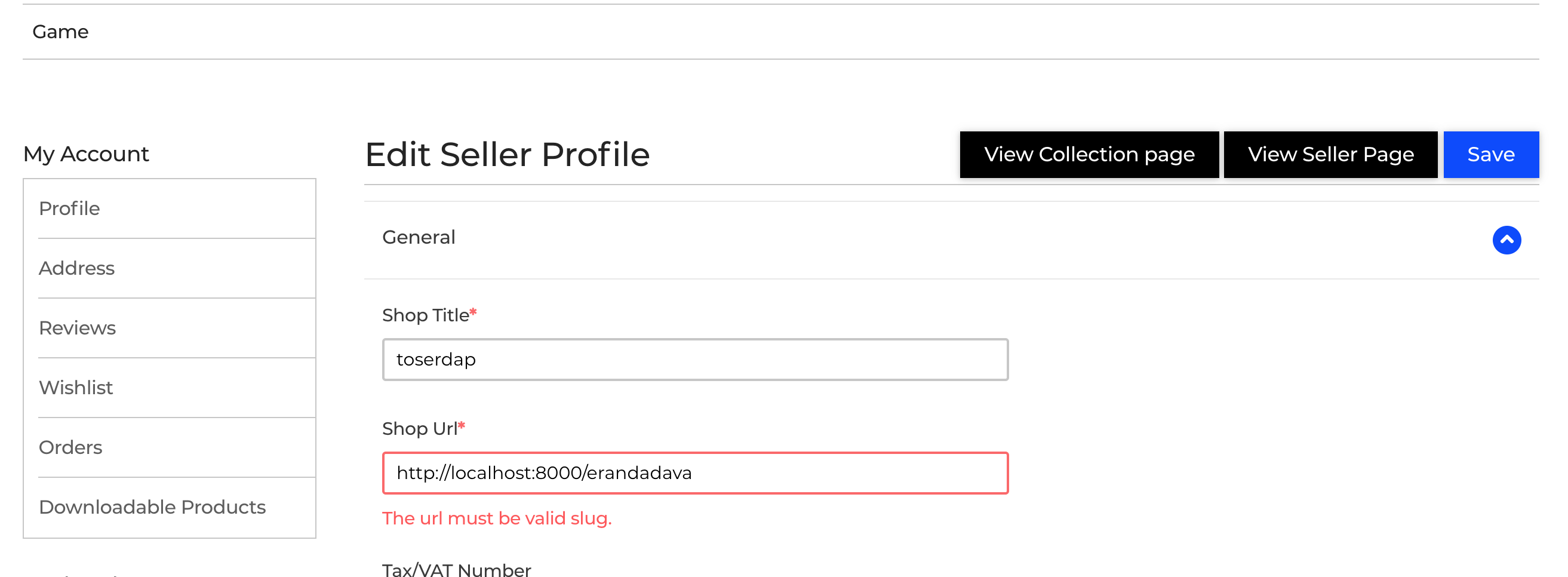This screenshot has width=1568, height=577.
Task: Go to Profile in My Account sidebar
Action: click(x=69, y=209)
